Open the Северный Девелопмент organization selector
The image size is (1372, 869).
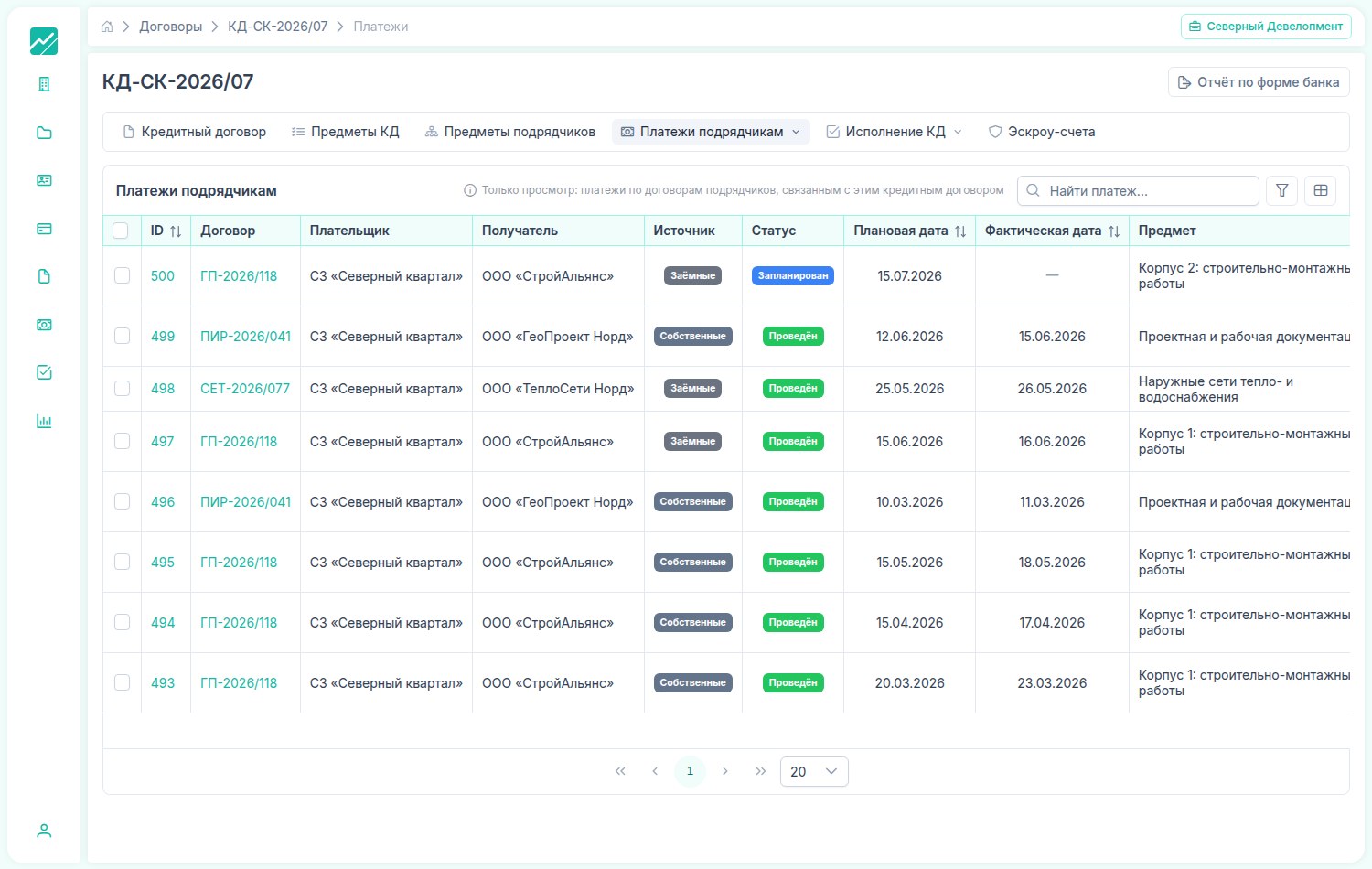pos(1265,27)
